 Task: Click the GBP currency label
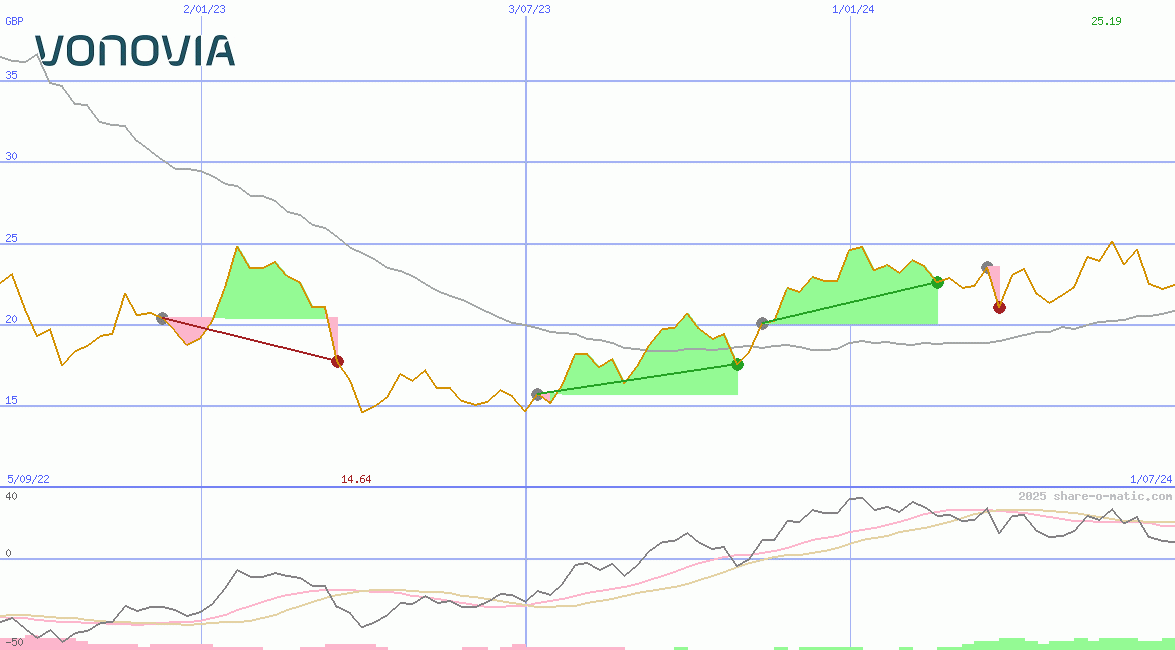[14, 21]
